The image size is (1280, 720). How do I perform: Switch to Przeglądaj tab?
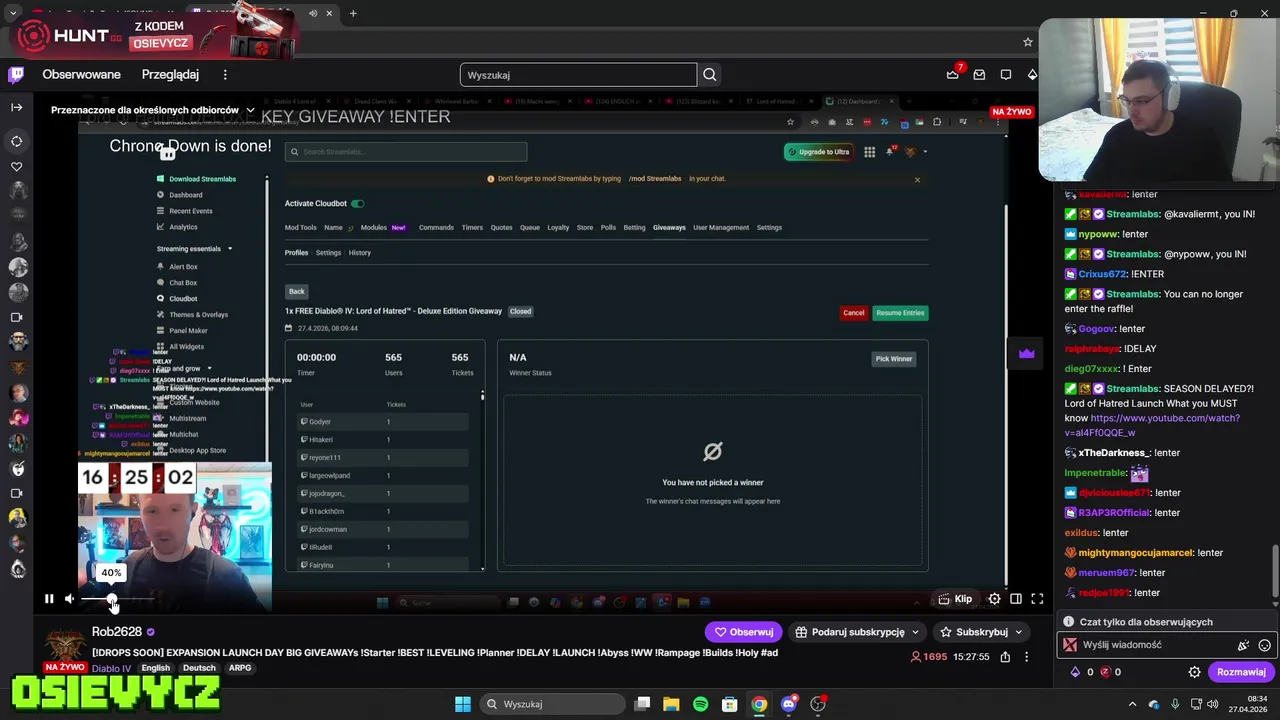(170, 75)
